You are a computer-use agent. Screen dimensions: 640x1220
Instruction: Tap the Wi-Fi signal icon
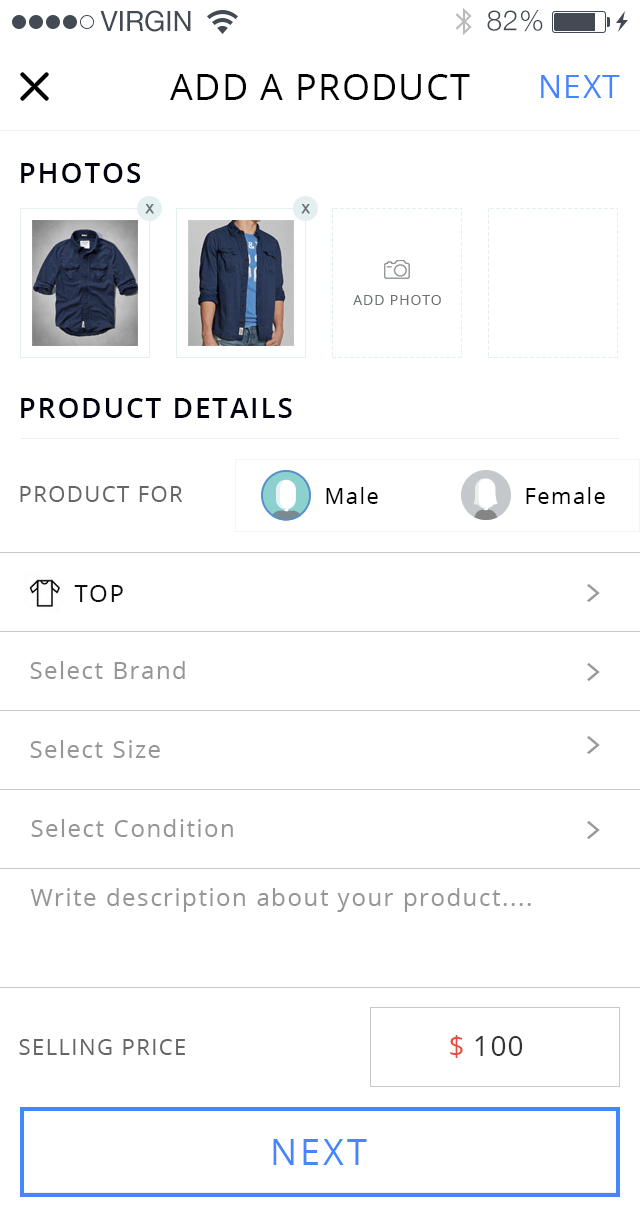tap(222, 21)
